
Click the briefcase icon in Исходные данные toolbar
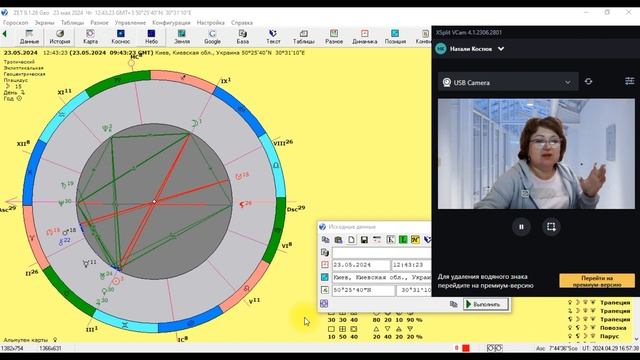click(x=338, y=240)
